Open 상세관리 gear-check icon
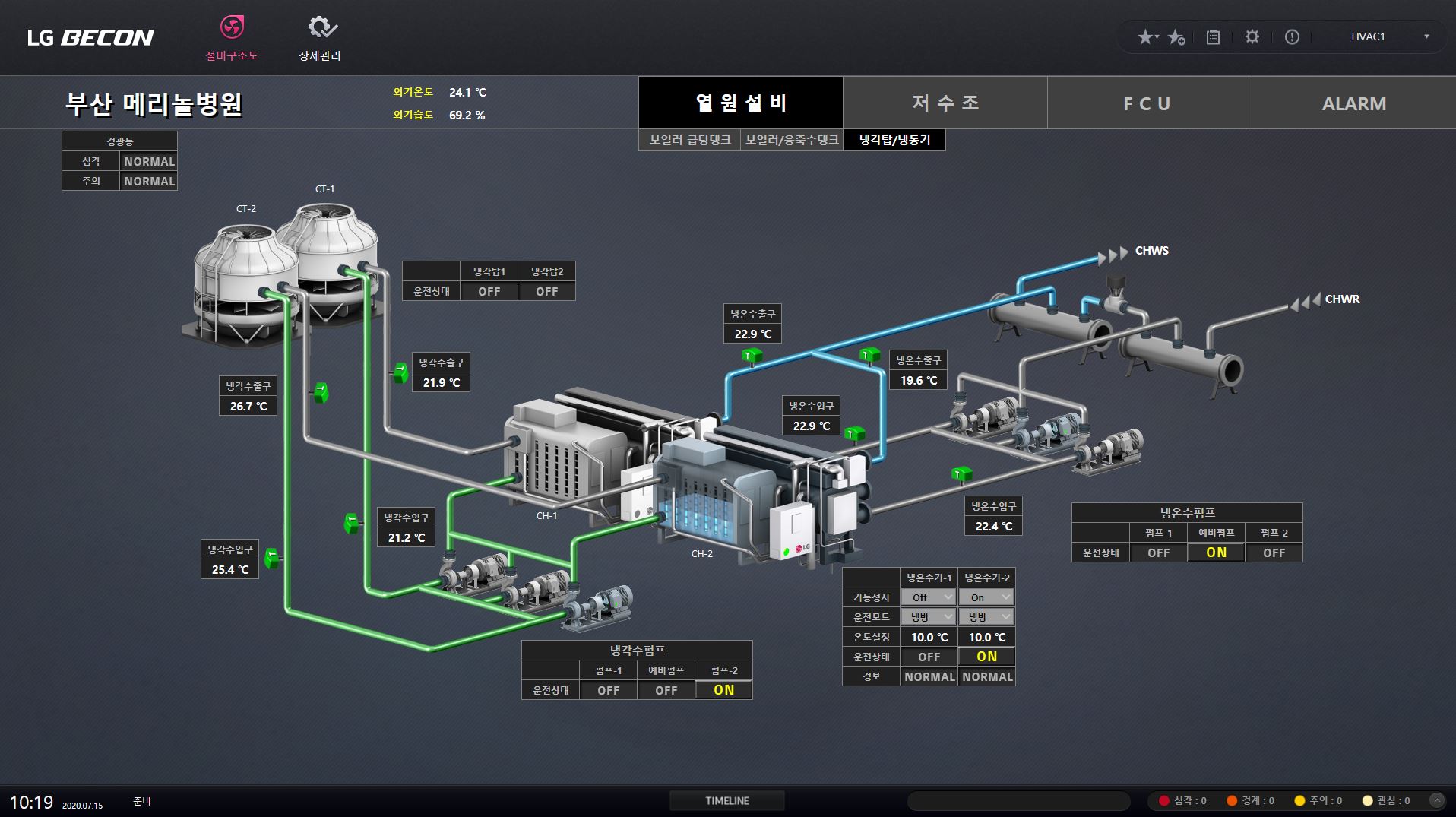The image size is (1456, 817). pos(321,28)
